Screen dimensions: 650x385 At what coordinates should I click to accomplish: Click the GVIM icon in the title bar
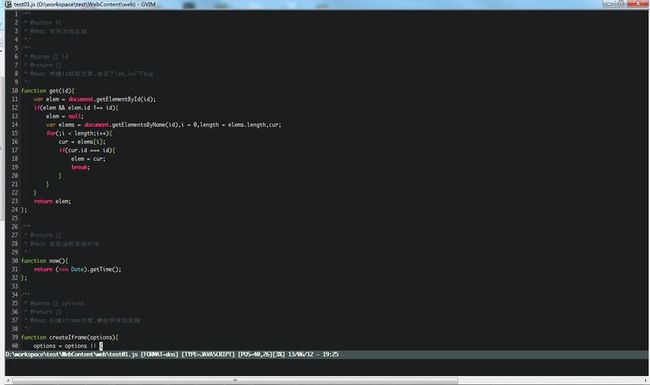point(8,4)
